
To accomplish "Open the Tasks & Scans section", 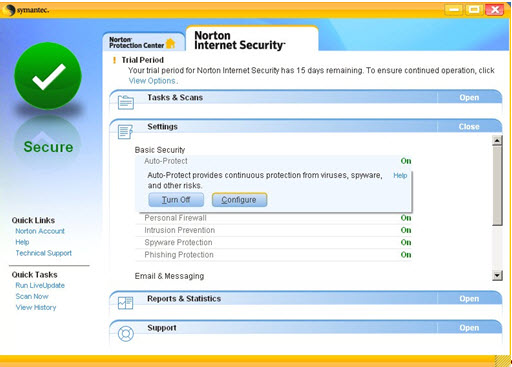I will tap(469, 98).
